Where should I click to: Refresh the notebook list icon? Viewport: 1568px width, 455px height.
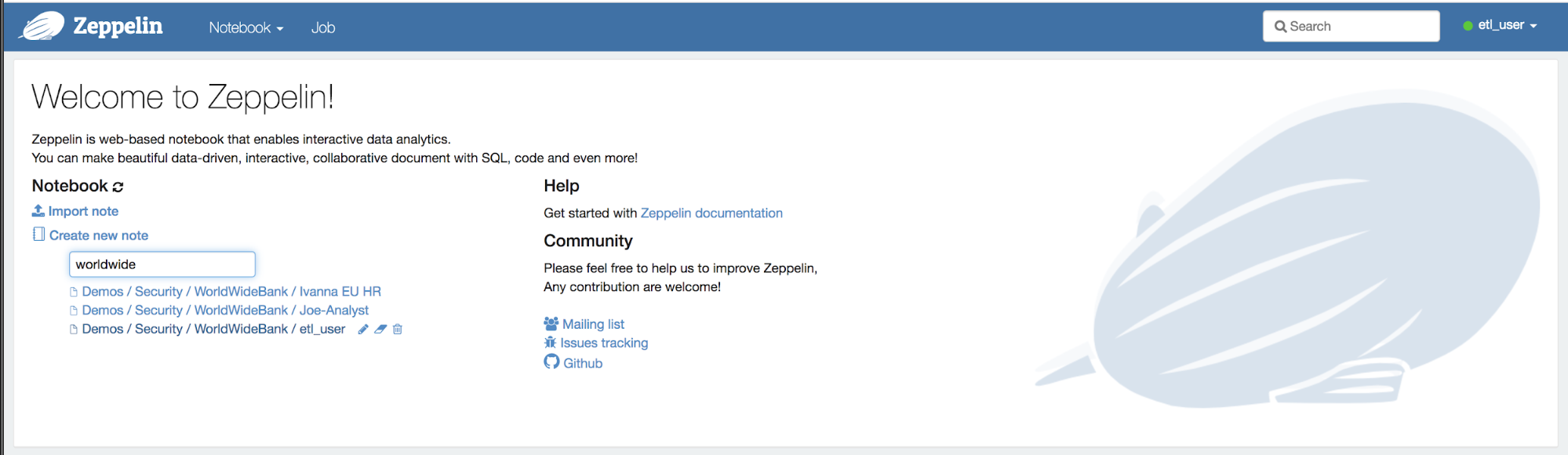[x=118, y=187]
